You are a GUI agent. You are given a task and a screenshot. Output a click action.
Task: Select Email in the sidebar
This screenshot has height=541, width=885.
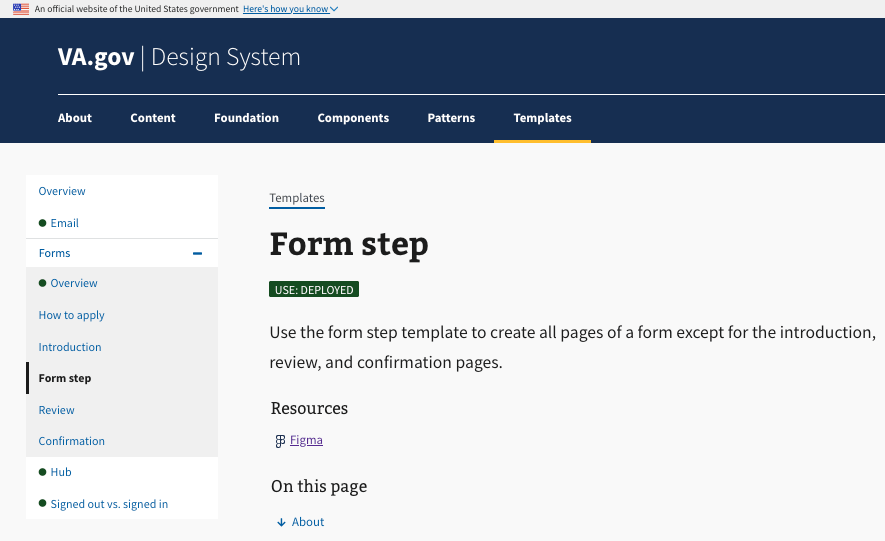pyautogui.click(x=64, y=223)
